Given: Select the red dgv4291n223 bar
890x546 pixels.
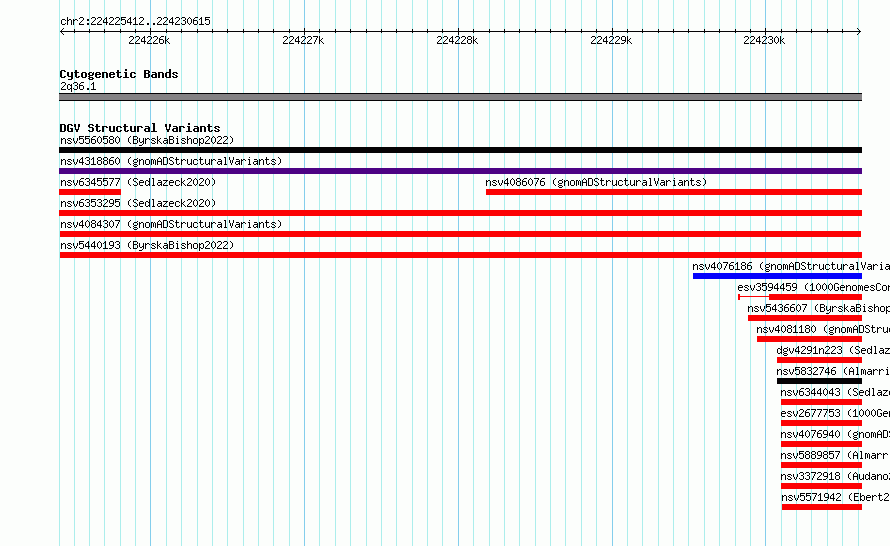Looking at the screenshot, I should (820, 360).
